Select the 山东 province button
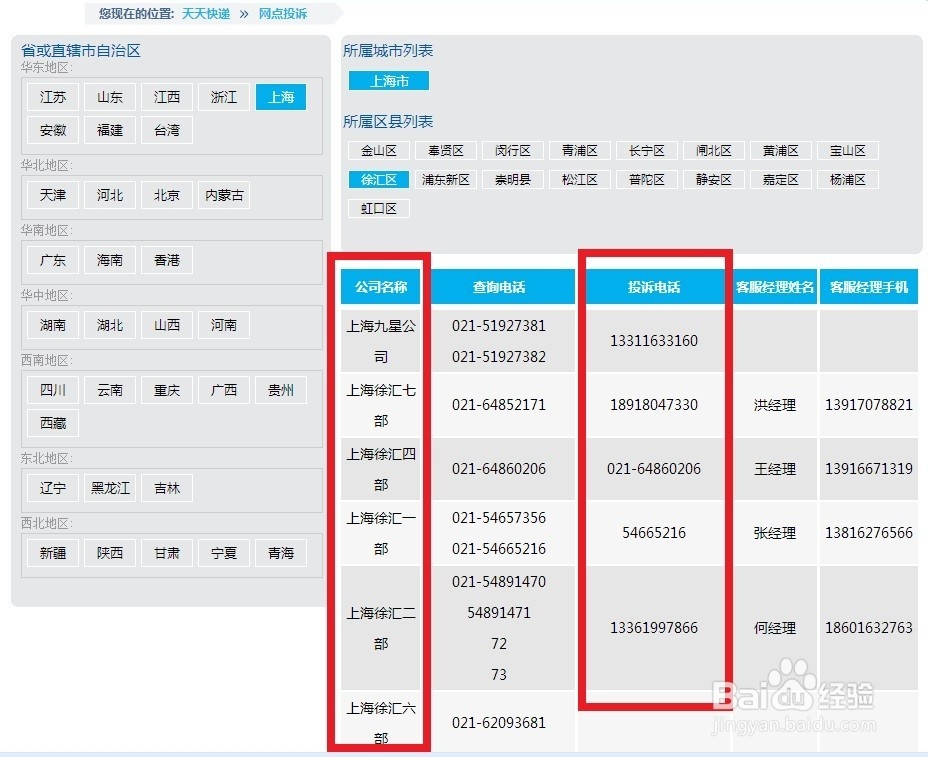The width and height of the screenshot is (928, 757). [x=109, y=97]
